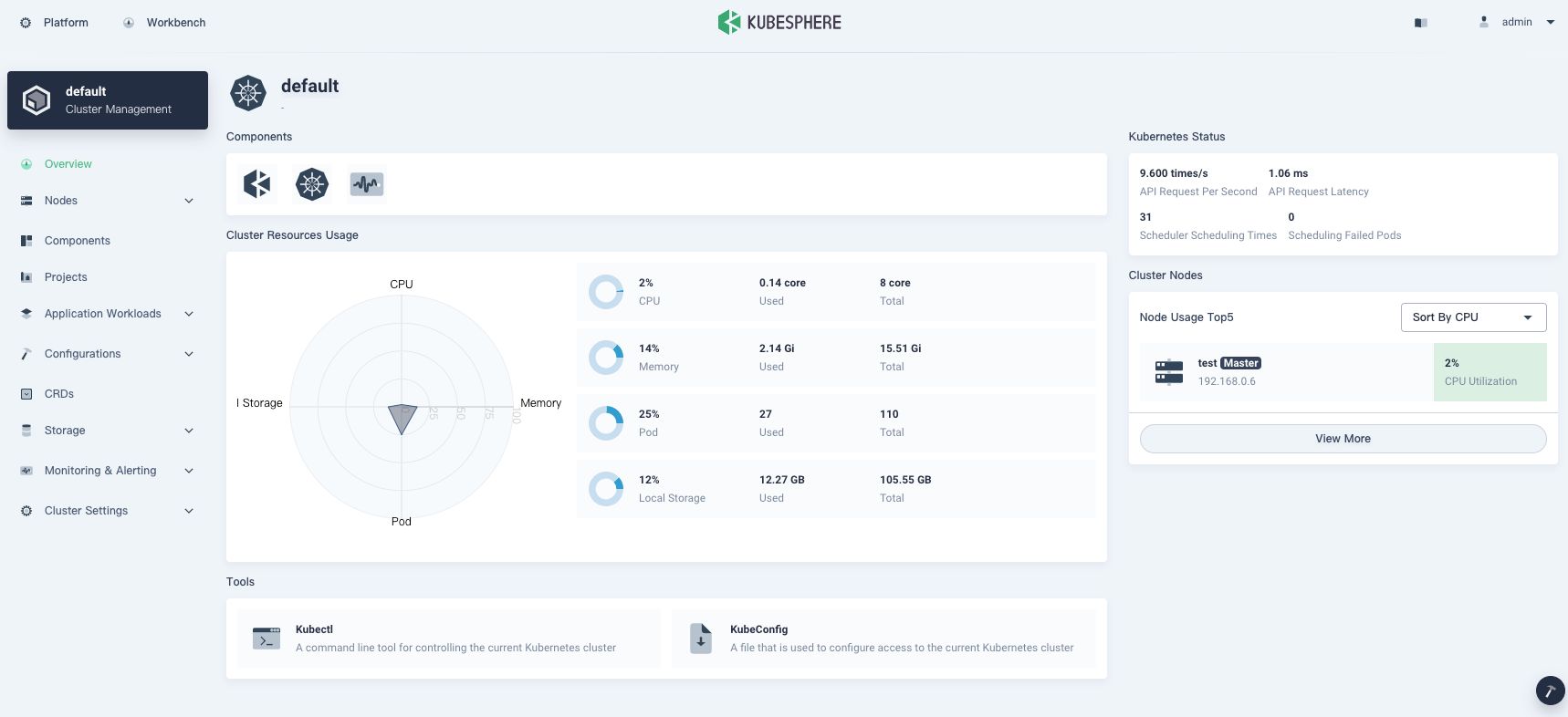Click the Kubernetes helm component icon
1568x717 pixels.
click(312, 184)
